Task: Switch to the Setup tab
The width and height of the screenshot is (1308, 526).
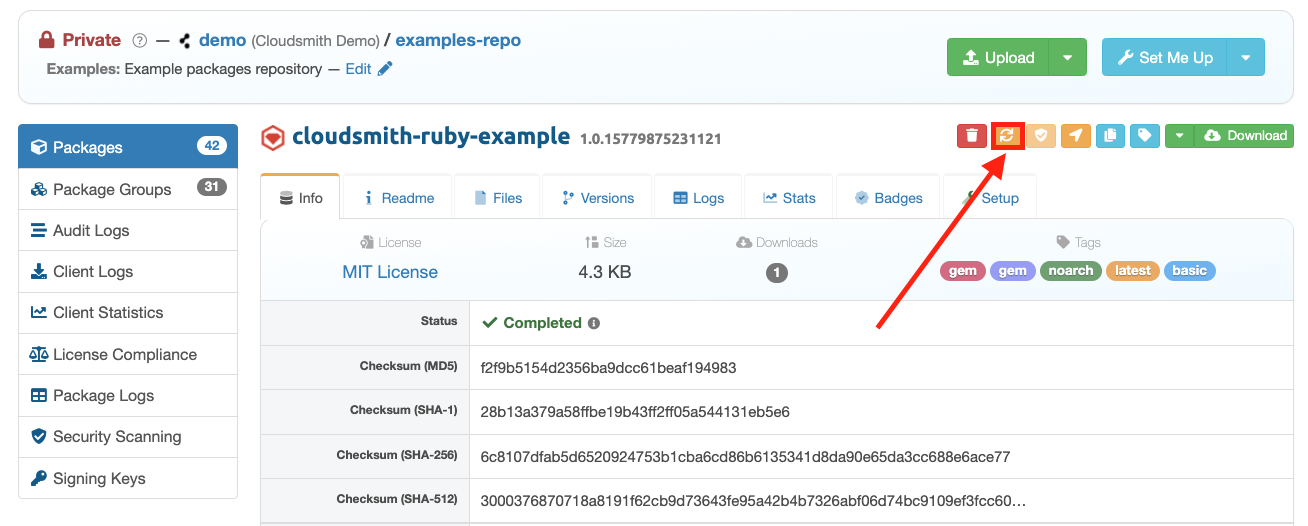Action: [990, 198]
